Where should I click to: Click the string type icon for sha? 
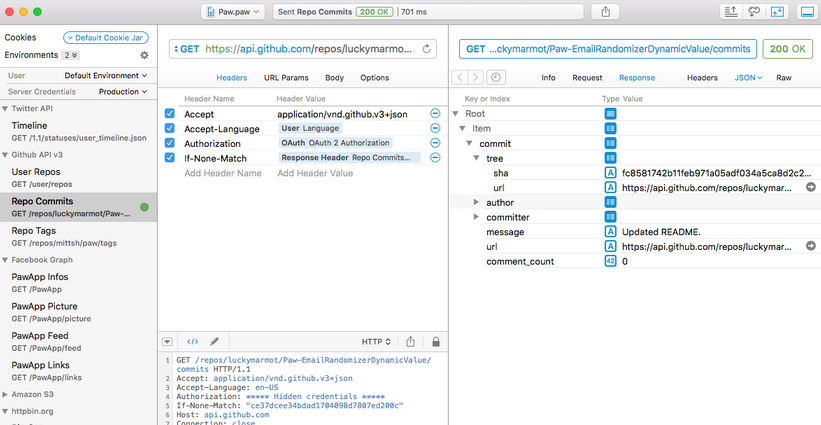[610, 173]
